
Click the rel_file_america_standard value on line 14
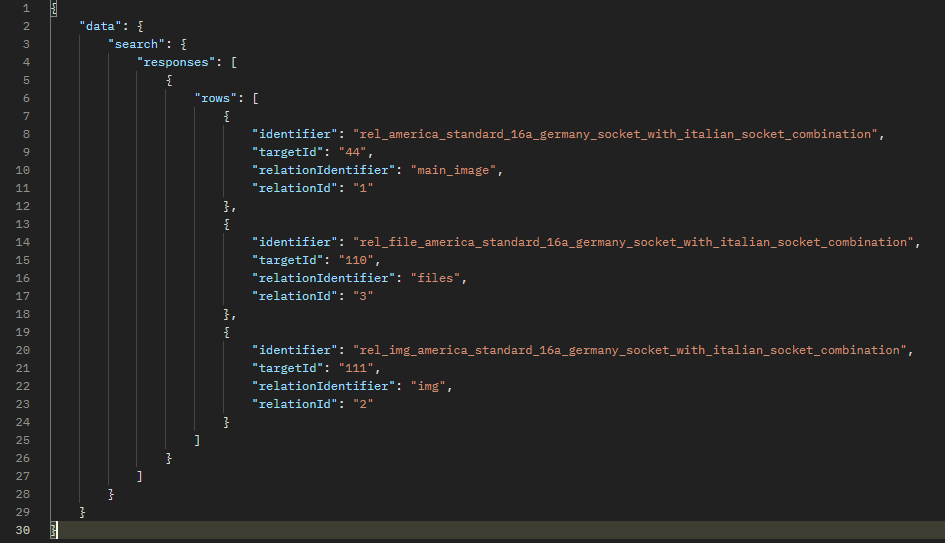pyautogui.click(x=633, y=242)
